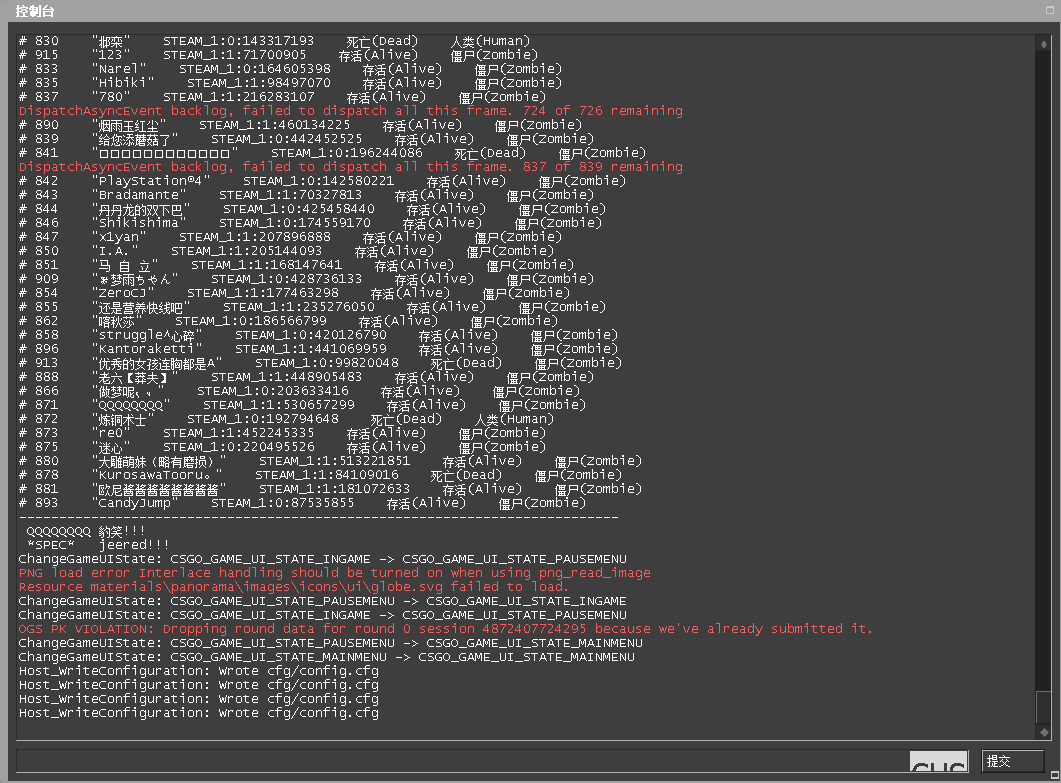Click Steam ID STEAM_1:1:513221851
Viewport: 1061px width, 783px height.
click(334, 461)
